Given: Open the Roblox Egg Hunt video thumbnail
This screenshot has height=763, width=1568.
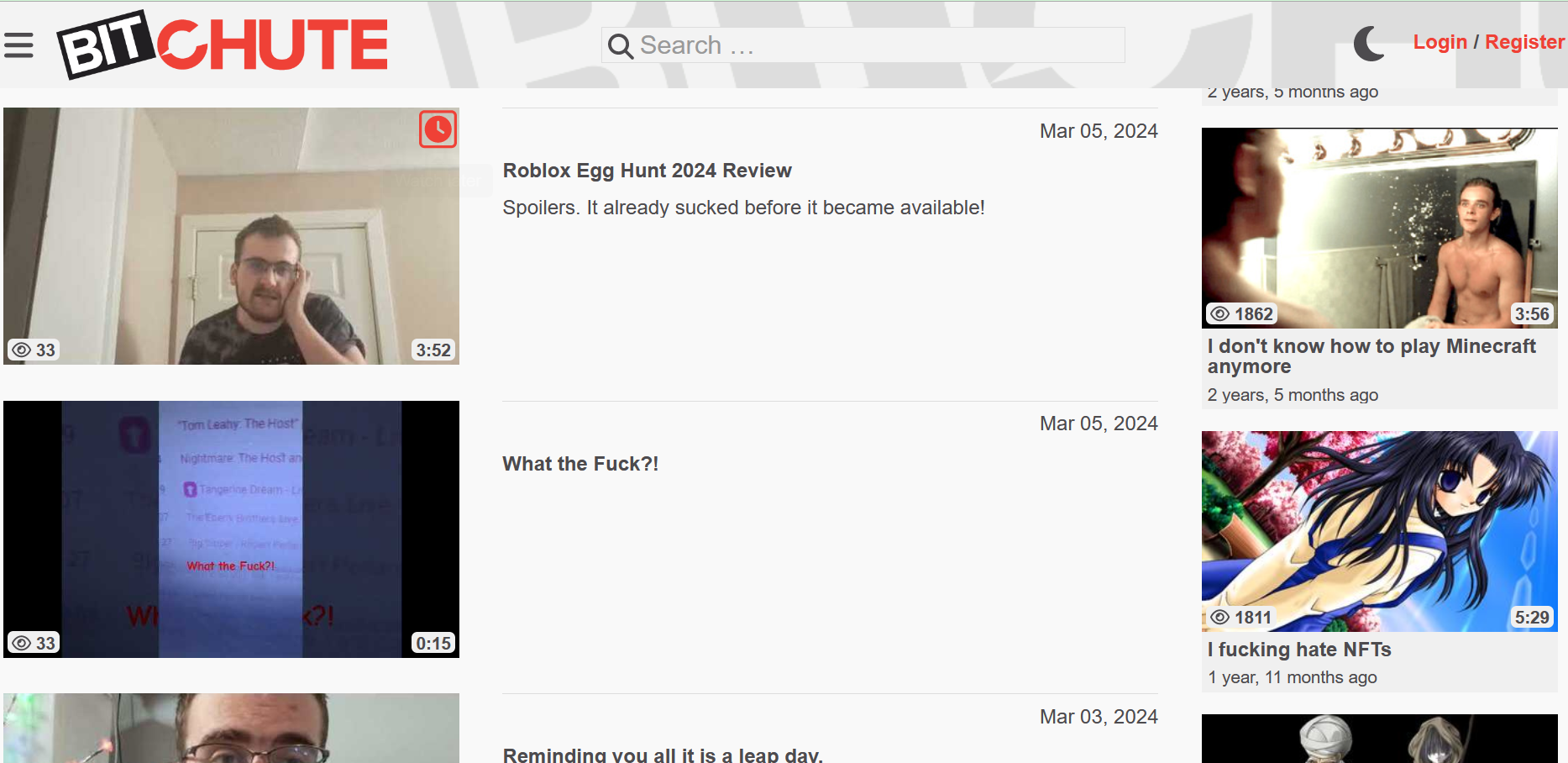Looking at the screenshot, I should click(x=231, y=236).
